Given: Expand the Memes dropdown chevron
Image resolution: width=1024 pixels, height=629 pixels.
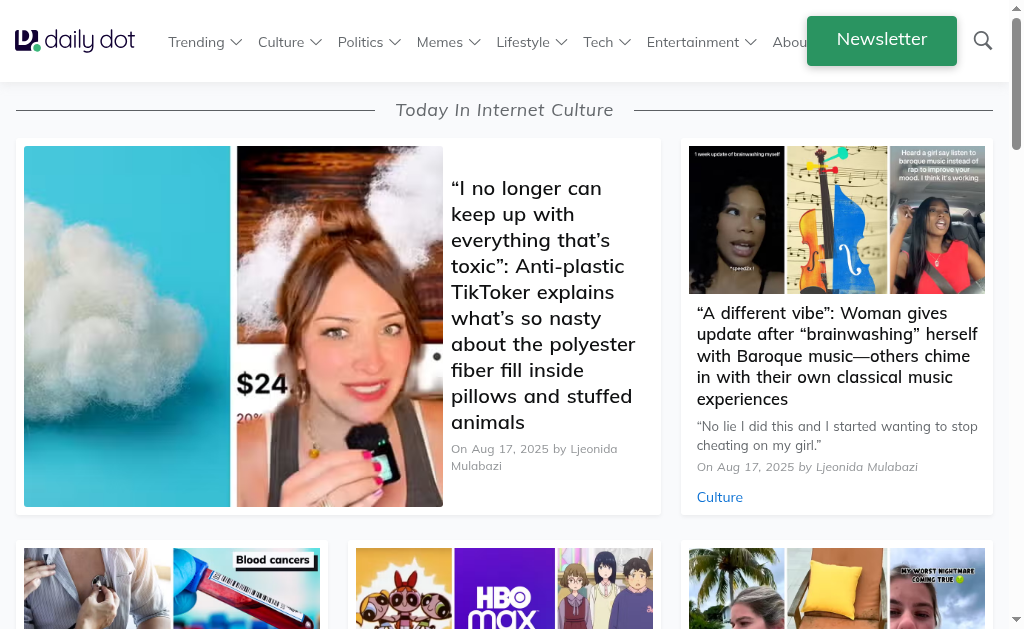Looking at the screenshot, I should click(x=475, y=42).
